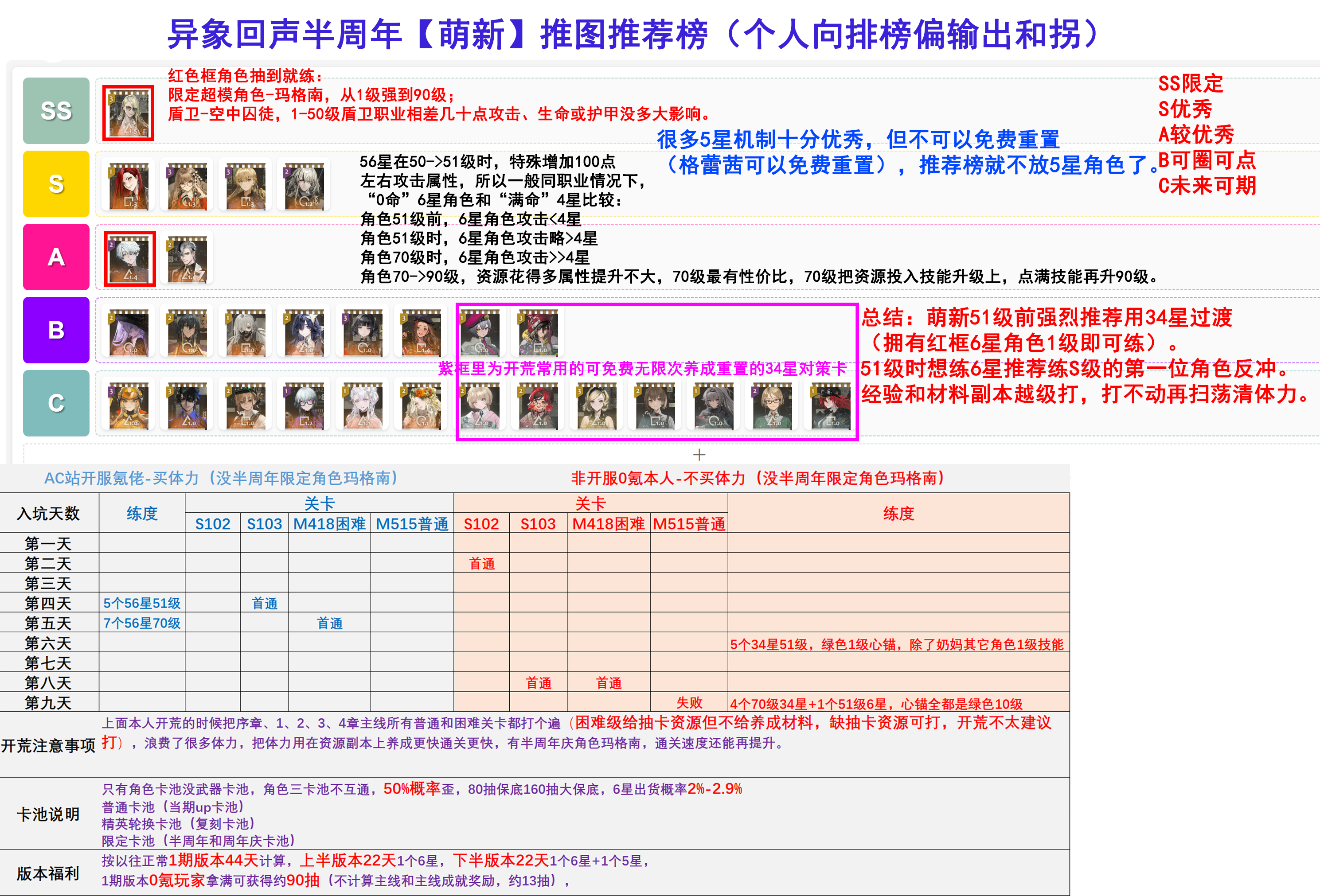This screenshot has width=1320, height=896.
Task: Choose the dark-blue-haired girl with white bow
Action: pyautogui.click(x=304, y=332)
